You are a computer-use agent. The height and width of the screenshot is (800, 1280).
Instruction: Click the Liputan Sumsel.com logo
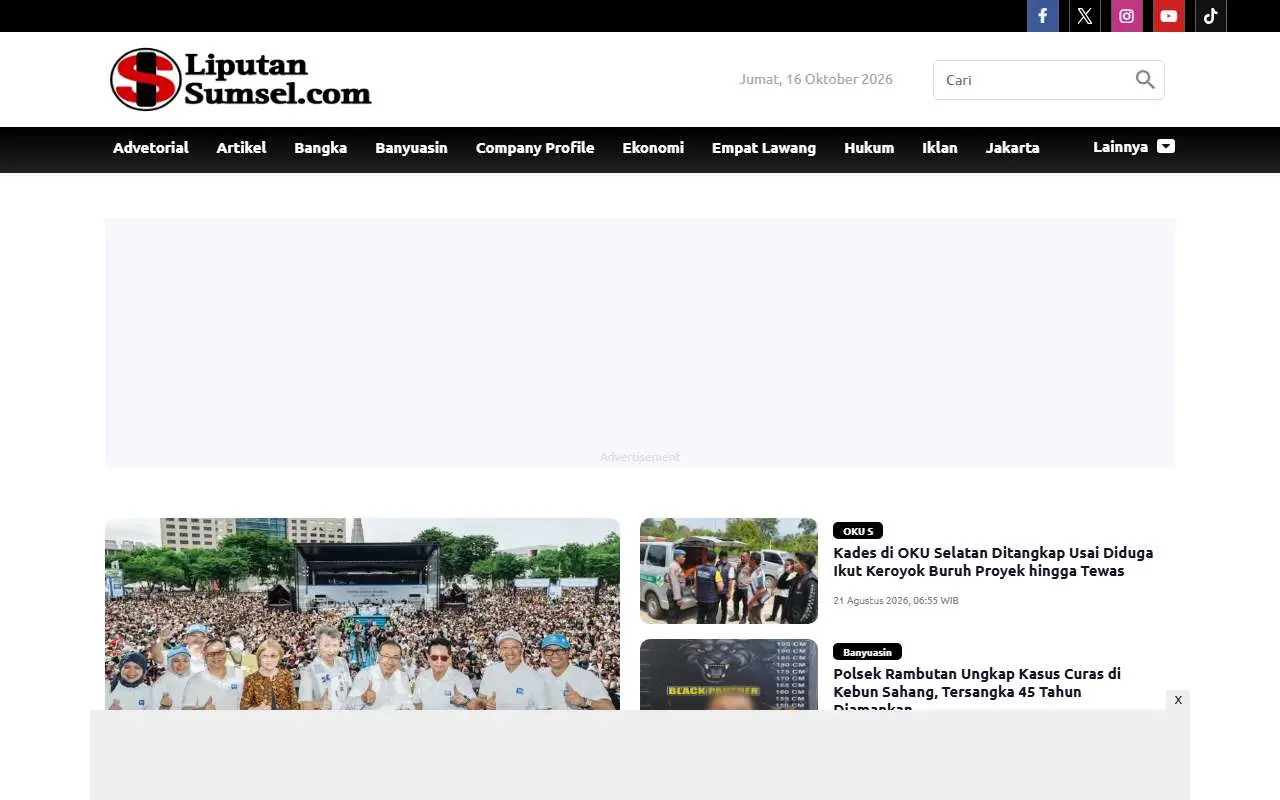tap(241, 79)
